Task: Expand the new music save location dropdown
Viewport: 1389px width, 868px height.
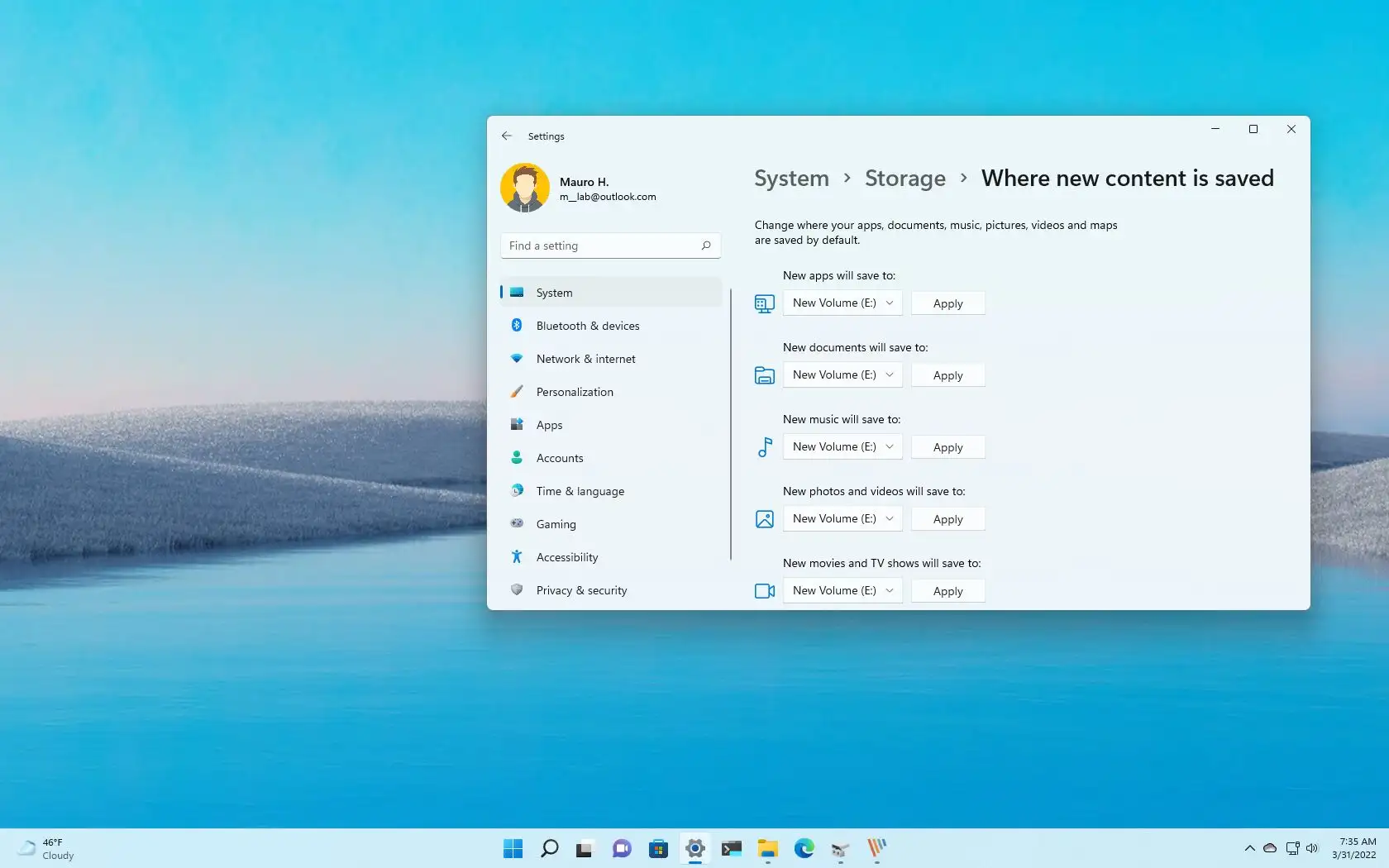Action: (x=842, y=446)
